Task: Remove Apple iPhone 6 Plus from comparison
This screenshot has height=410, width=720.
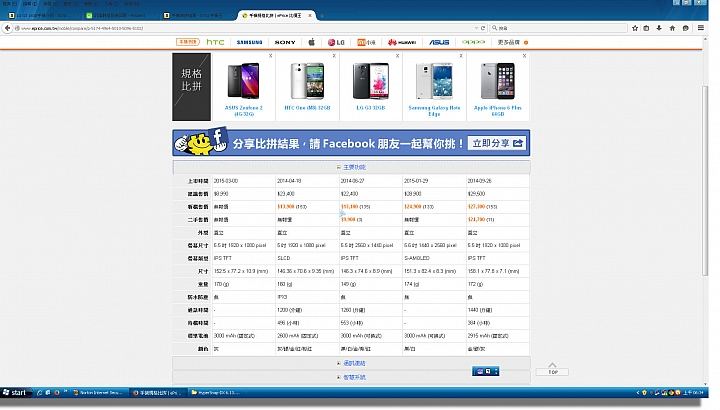Action: [x=524, y=56]
